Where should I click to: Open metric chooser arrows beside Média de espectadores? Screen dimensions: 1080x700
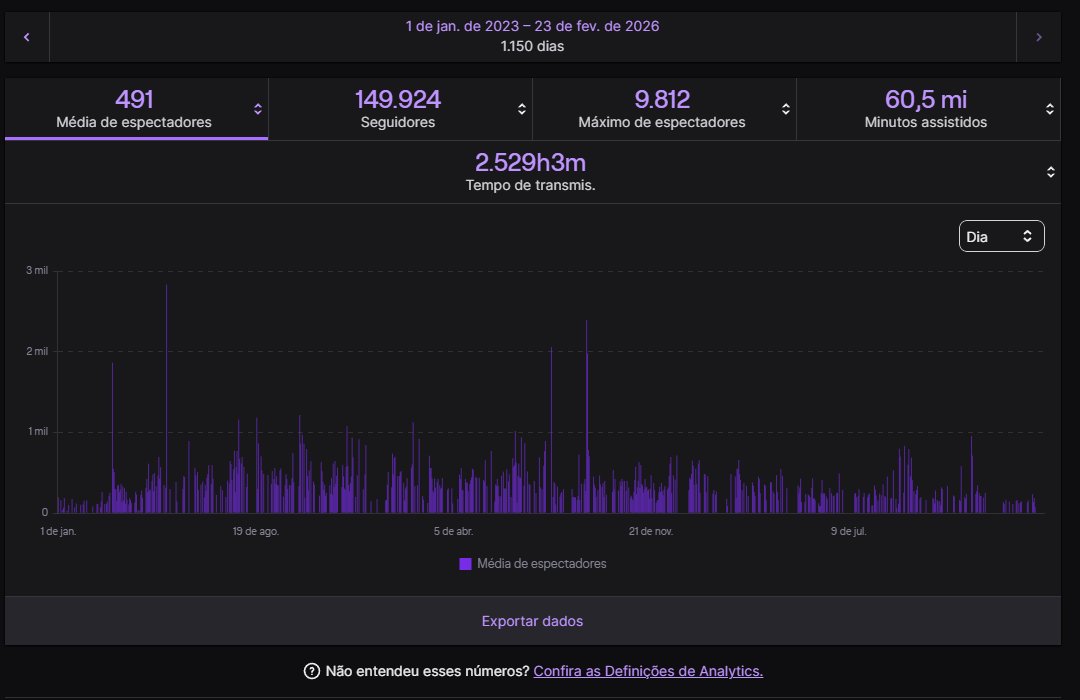[258, 109]
